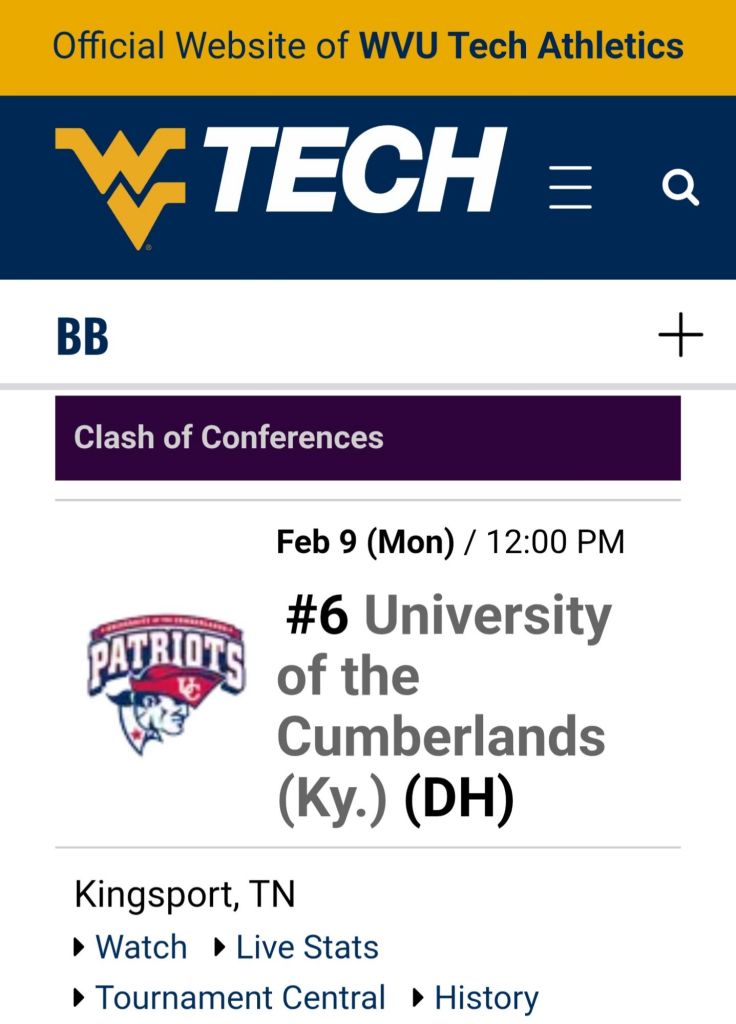Open the Watch link
This screenshot has height=1024, width=736.
click(x=141, y=947)
